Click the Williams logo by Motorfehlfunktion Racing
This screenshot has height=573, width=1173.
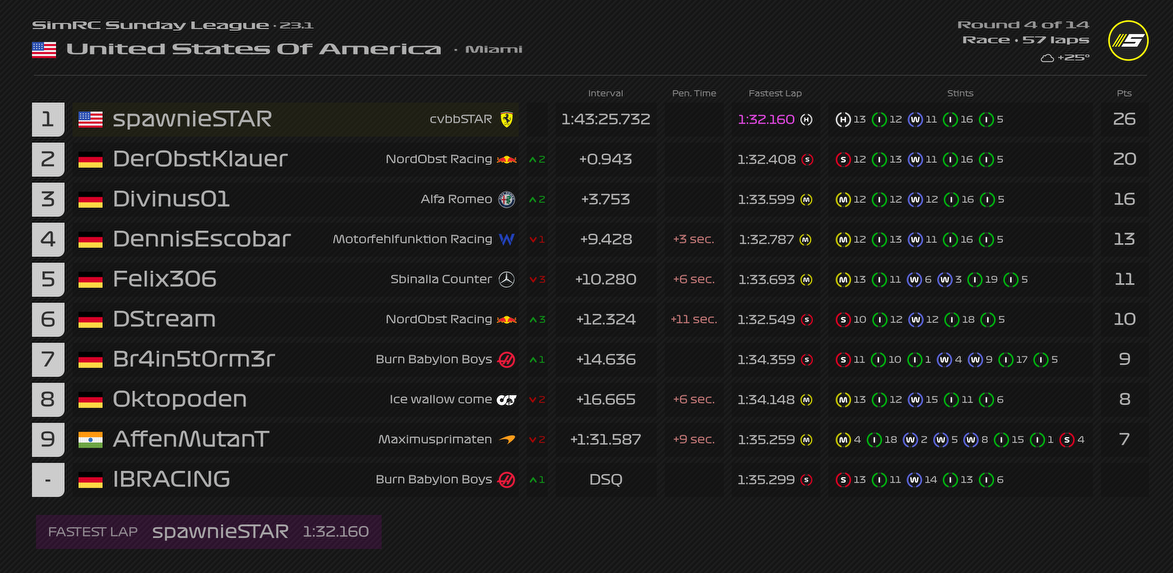507,239
